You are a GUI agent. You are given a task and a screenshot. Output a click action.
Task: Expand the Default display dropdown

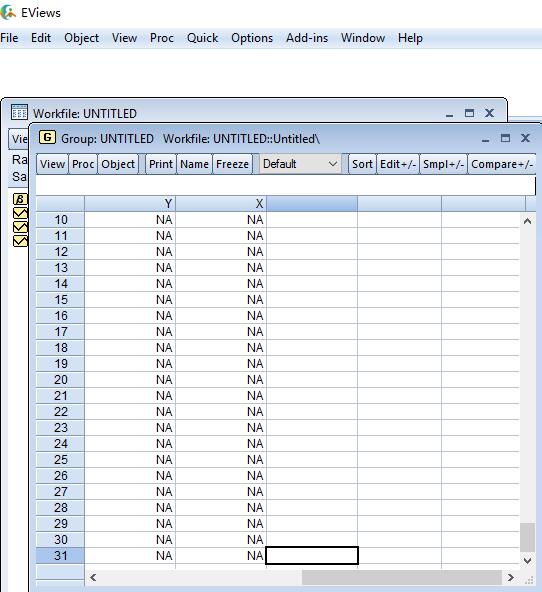coord(300,164)
